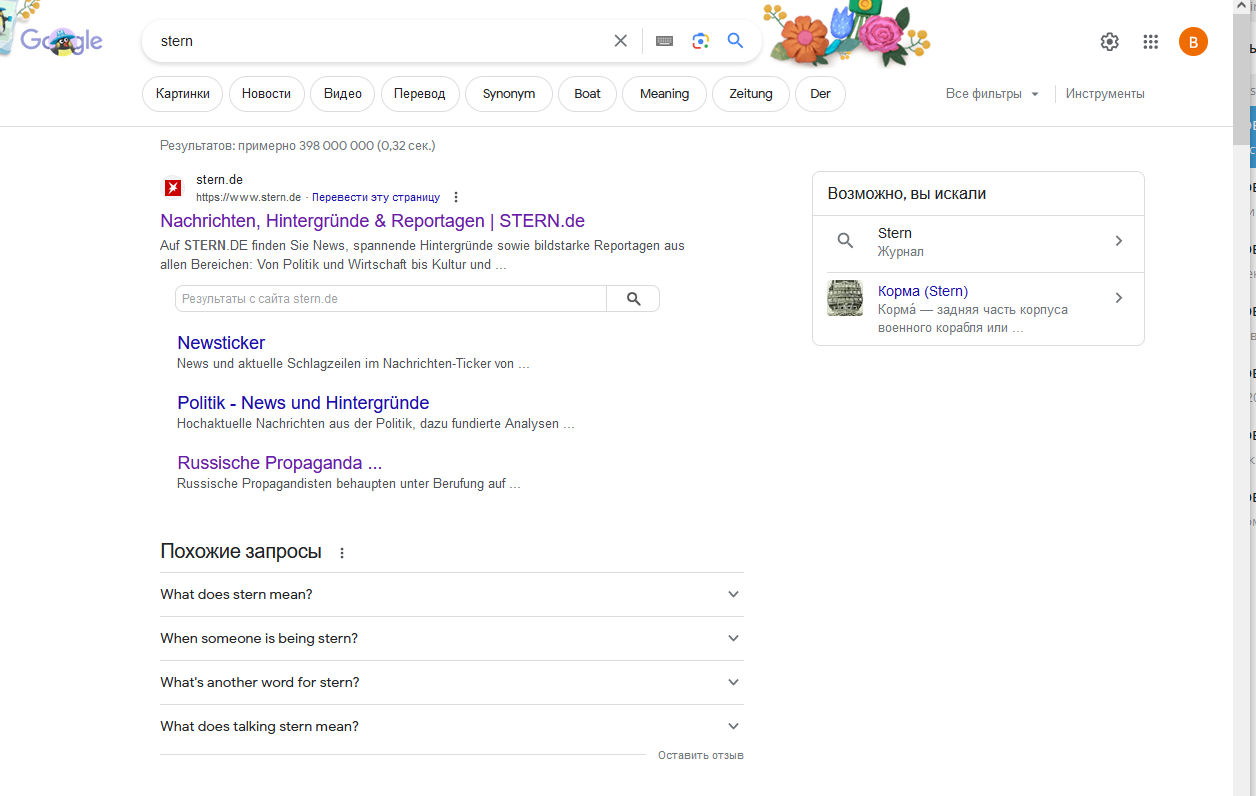
Task: Expand 'What does stern mean?' question
Action: click(x=733, y=594)
